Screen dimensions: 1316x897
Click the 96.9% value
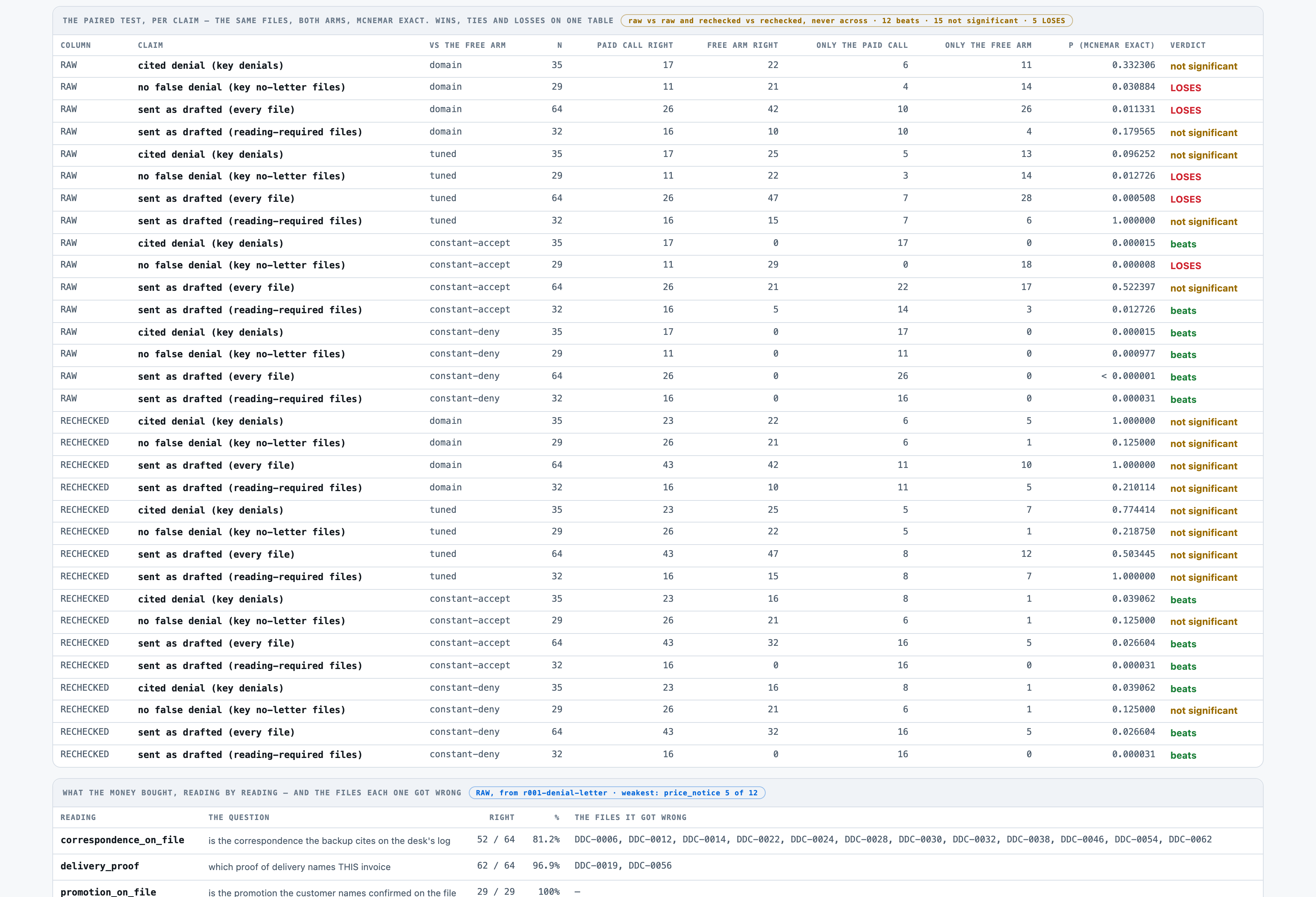pyautogui.click(x=546, y=866)
